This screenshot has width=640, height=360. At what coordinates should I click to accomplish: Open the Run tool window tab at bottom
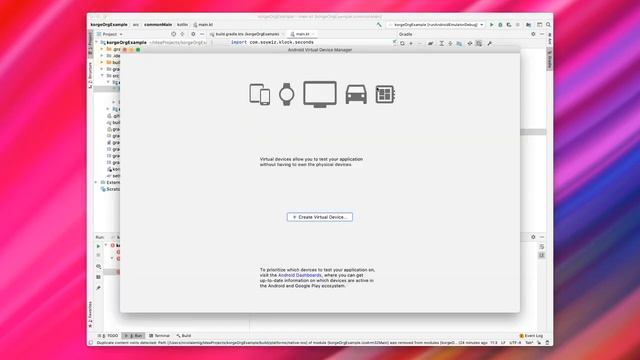[134, 336]
